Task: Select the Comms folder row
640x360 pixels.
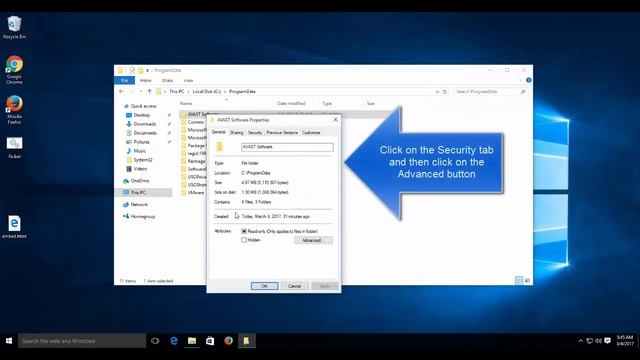Action: pyautogui.click(x=193, y=122)
